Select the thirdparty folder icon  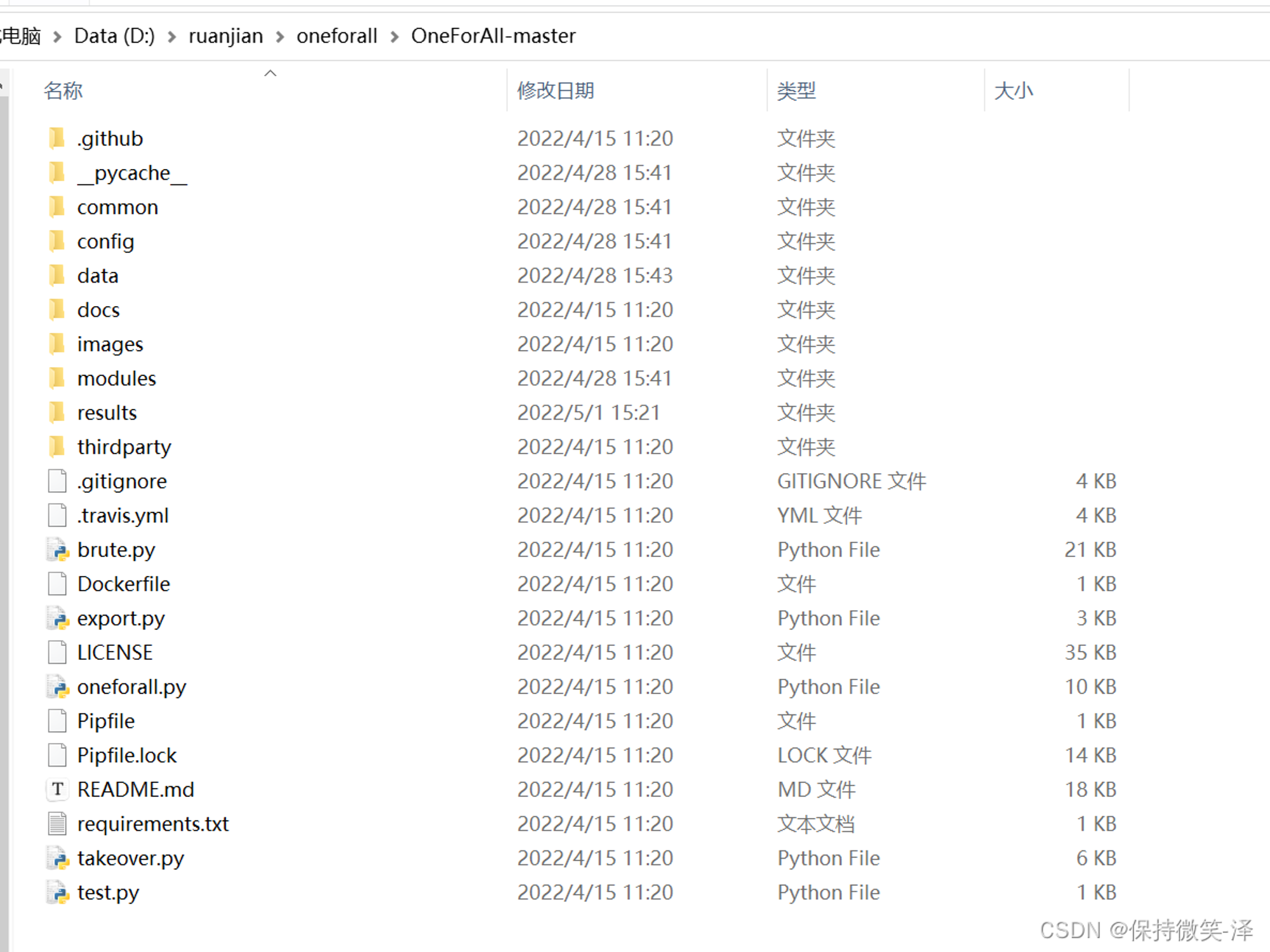point(57,446)
